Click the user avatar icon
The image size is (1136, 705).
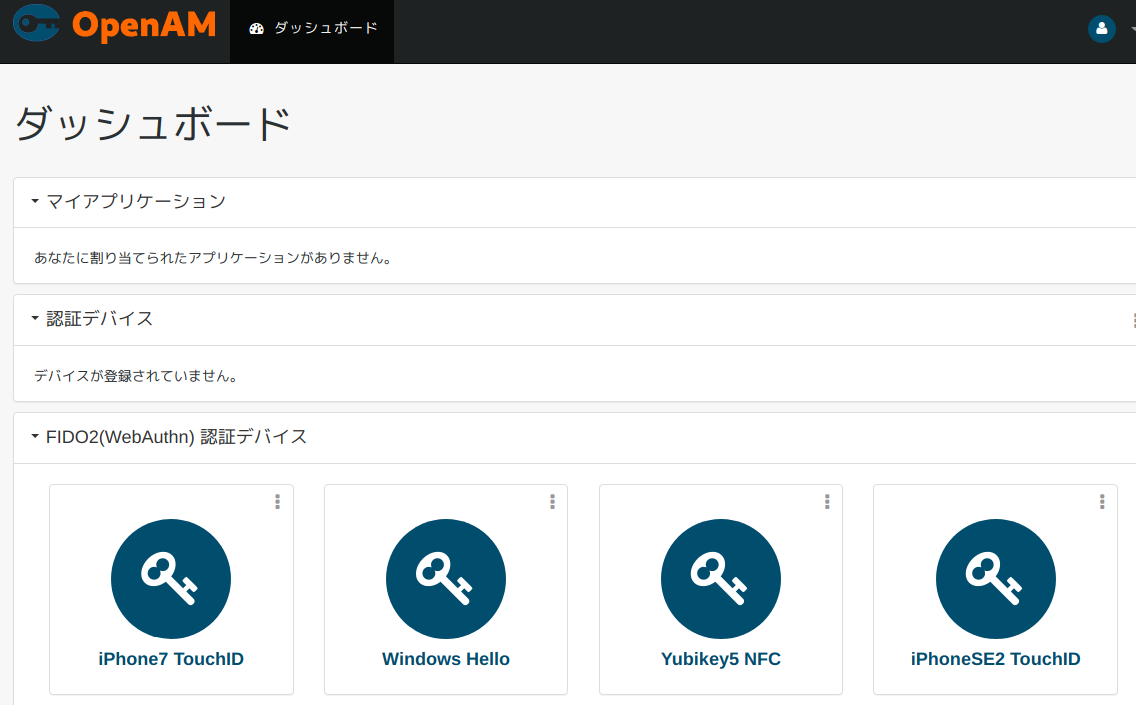(1101, 29)
